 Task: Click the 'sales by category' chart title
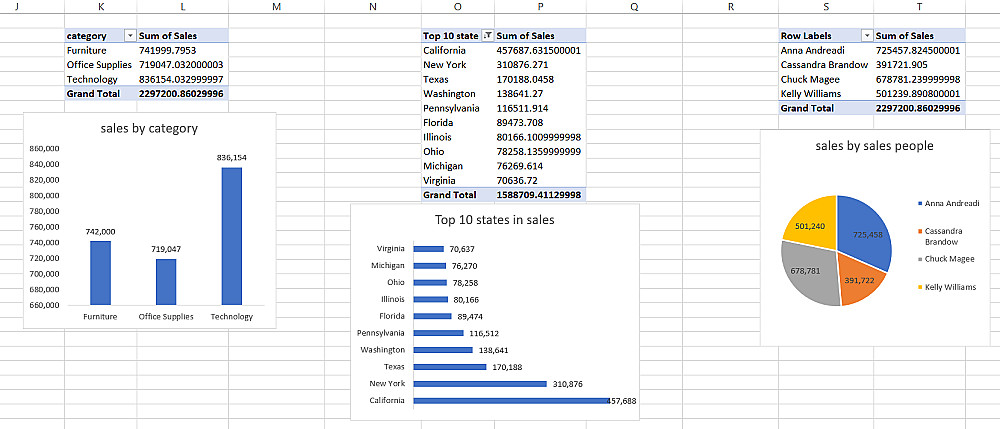pyautogui.click(x=149, y=128)
